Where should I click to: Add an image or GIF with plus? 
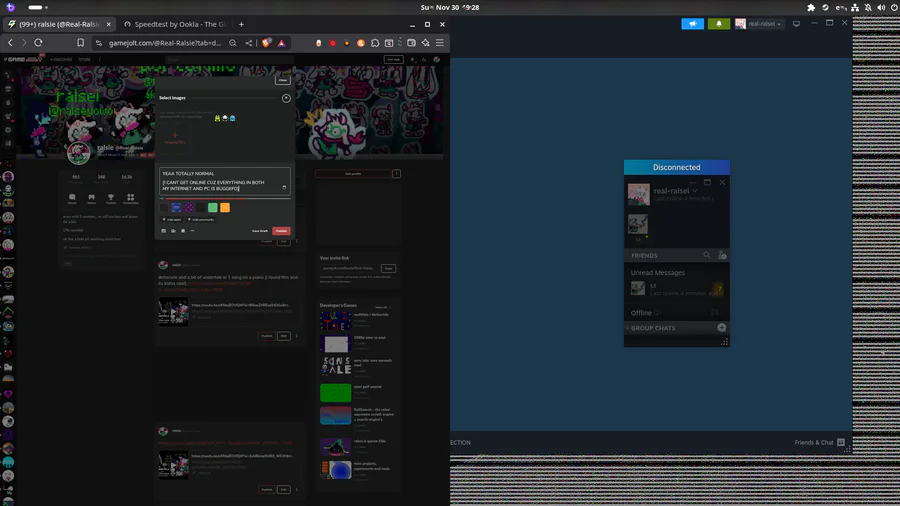tap(174, 137)
